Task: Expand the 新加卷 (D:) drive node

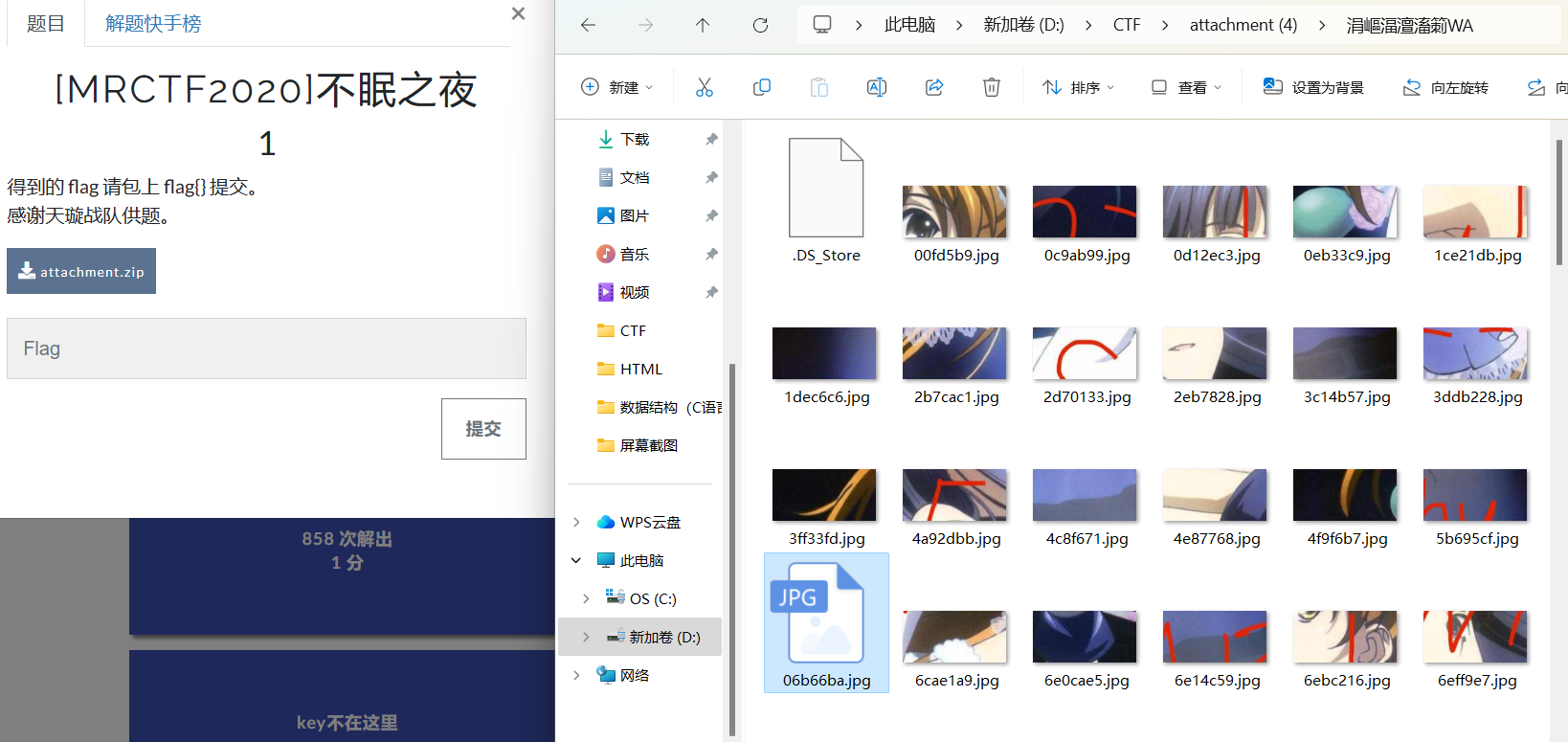Action: pyautogui.click(x=586, y=637)
